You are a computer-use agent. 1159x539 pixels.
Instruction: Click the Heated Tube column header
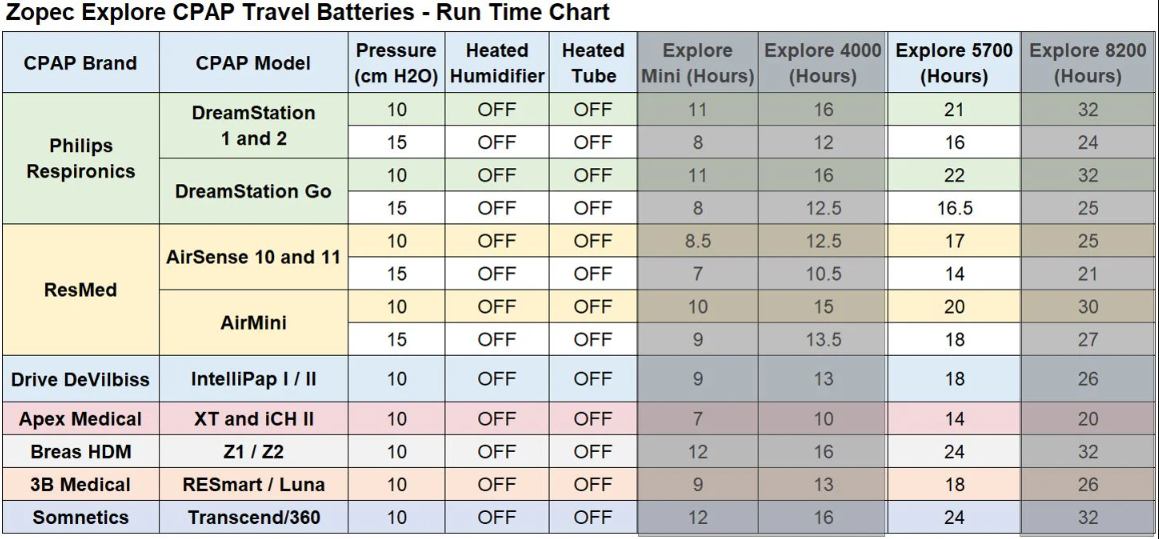[592, 63]
